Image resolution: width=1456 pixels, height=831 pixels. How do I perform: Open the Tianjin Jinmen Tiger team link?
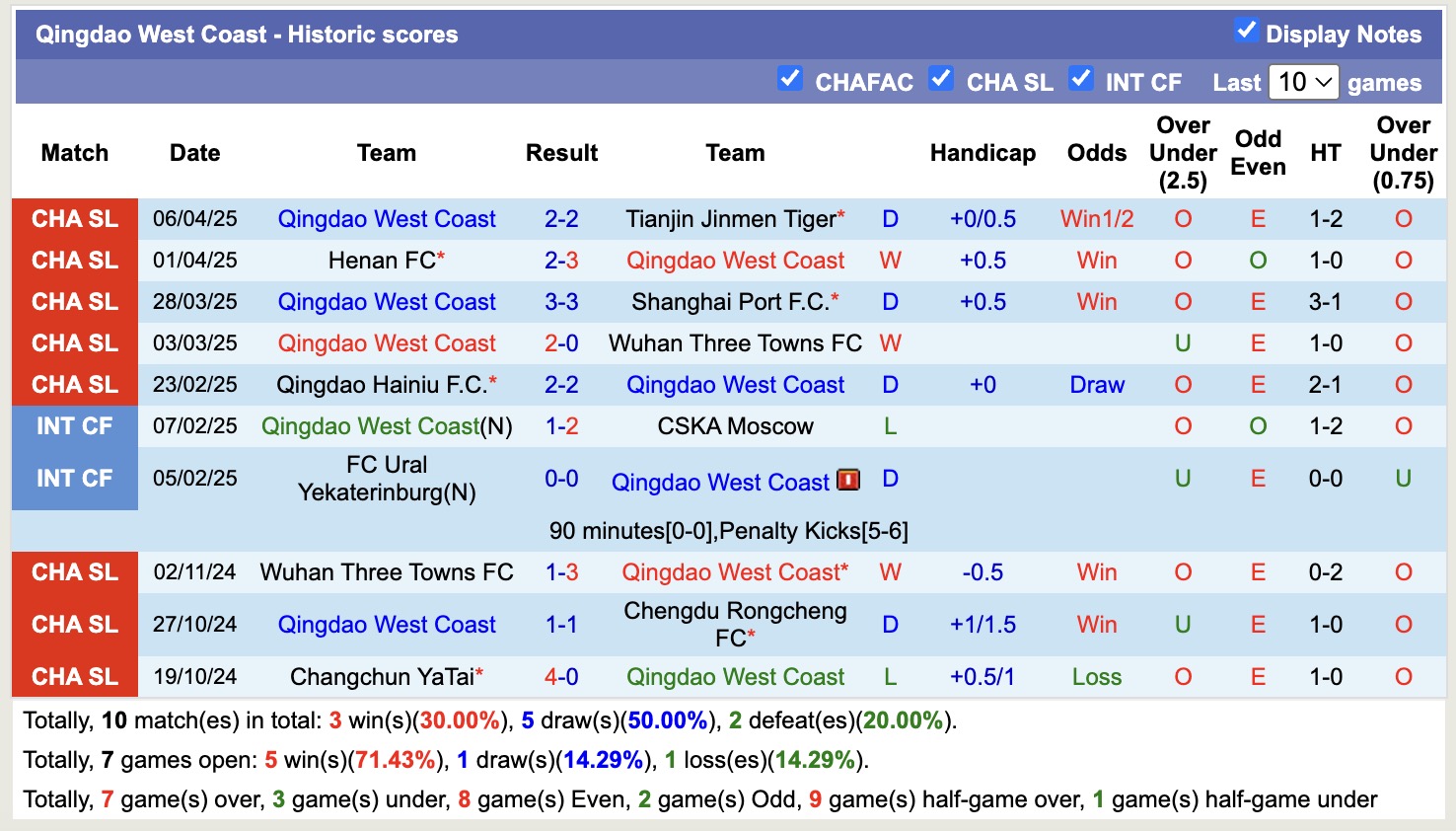click(729, 218)
